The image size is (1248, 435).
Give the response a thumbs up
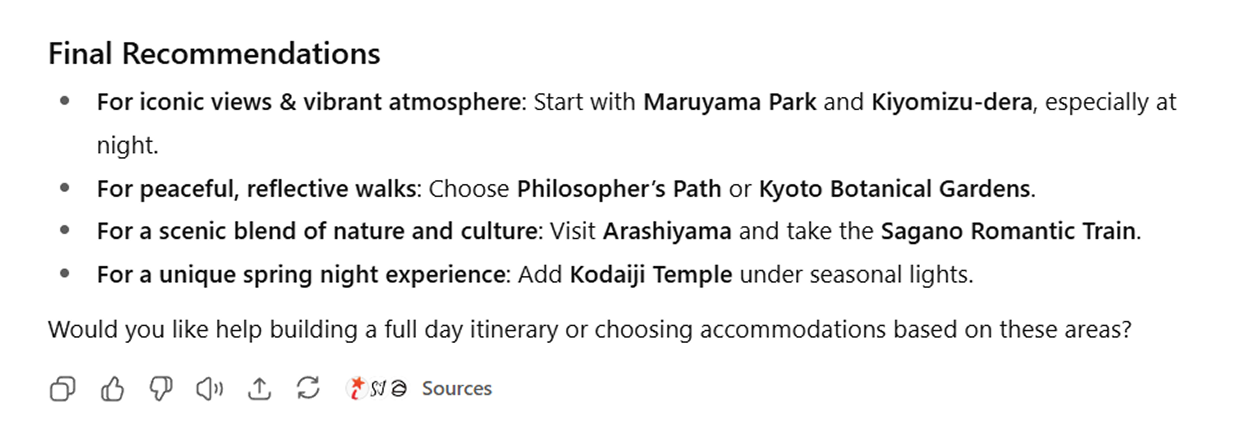click(111, 389)
